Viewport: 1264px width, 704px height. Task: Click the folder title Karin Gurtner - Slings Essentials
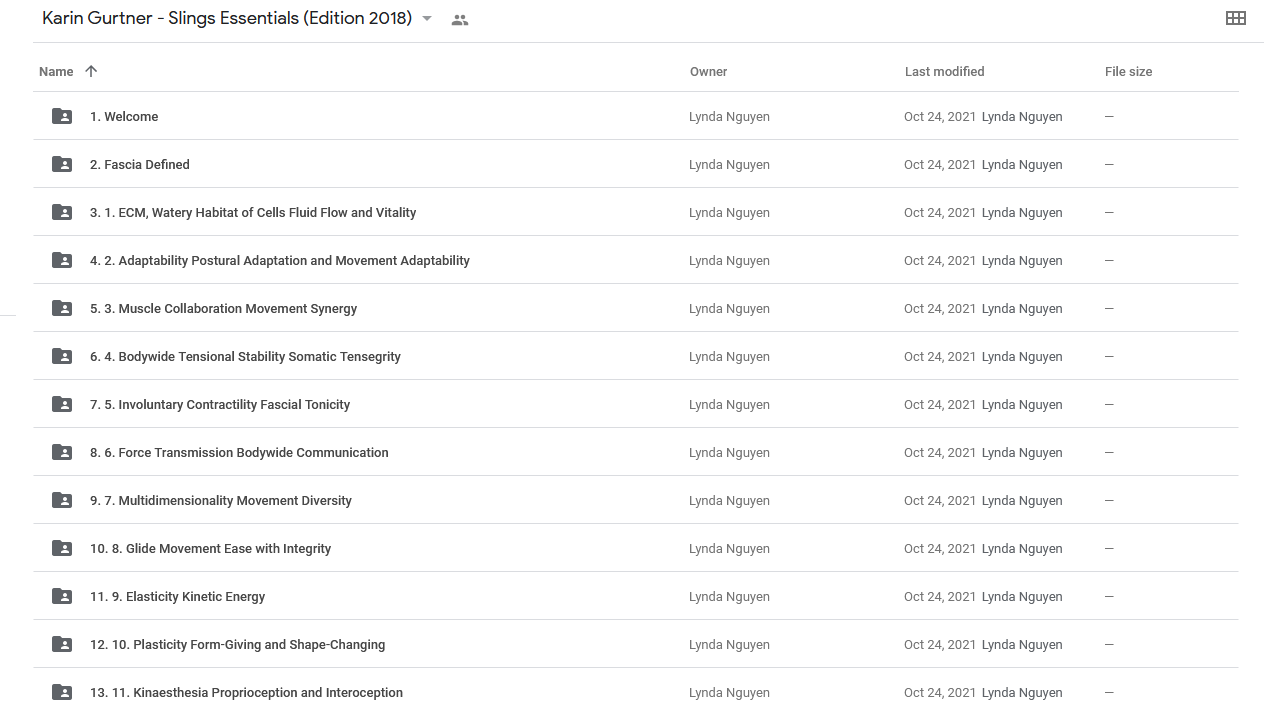tap(227, 19)
